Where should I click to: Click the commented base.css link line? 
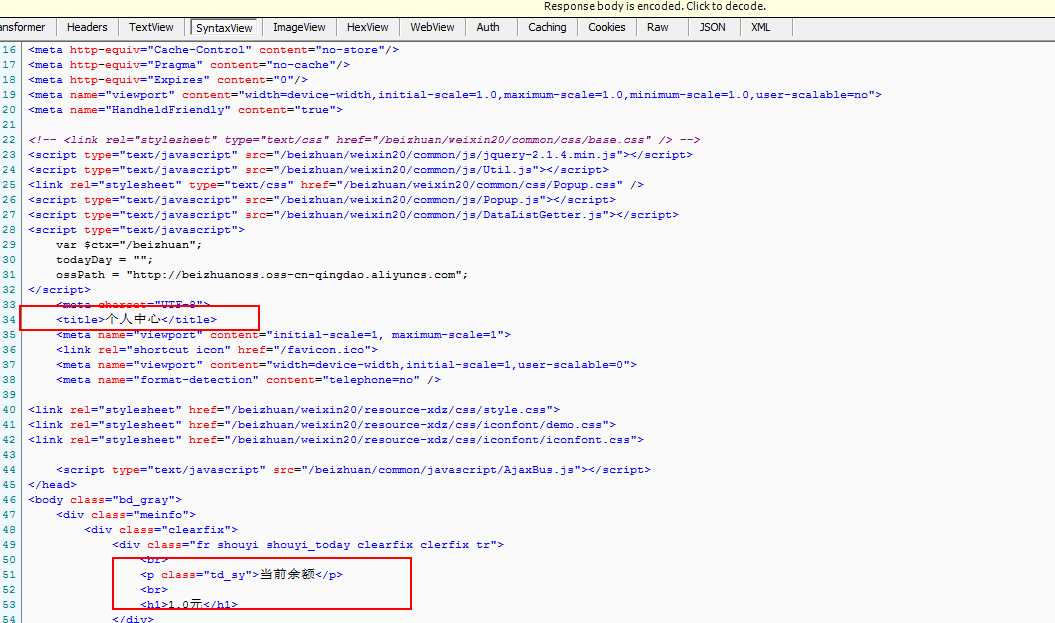[364, 140]
